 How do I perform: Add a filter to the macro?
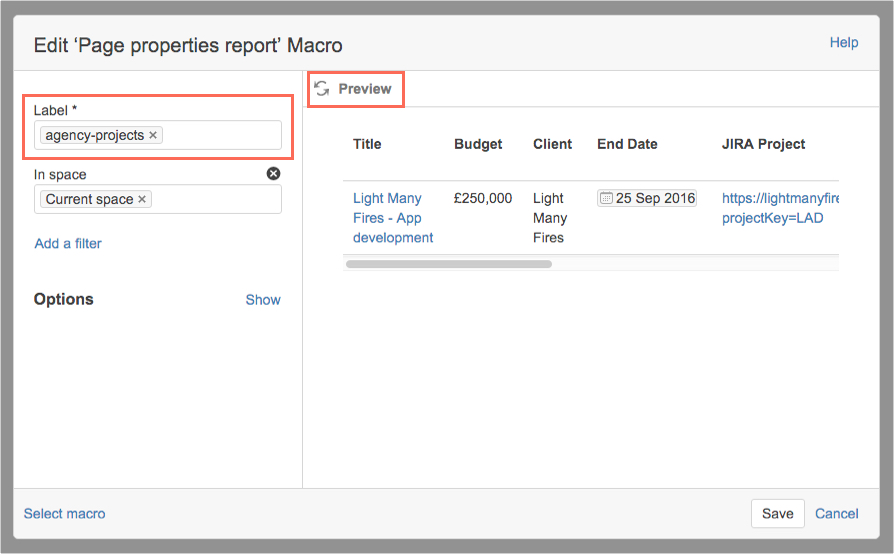pos(68,243)
